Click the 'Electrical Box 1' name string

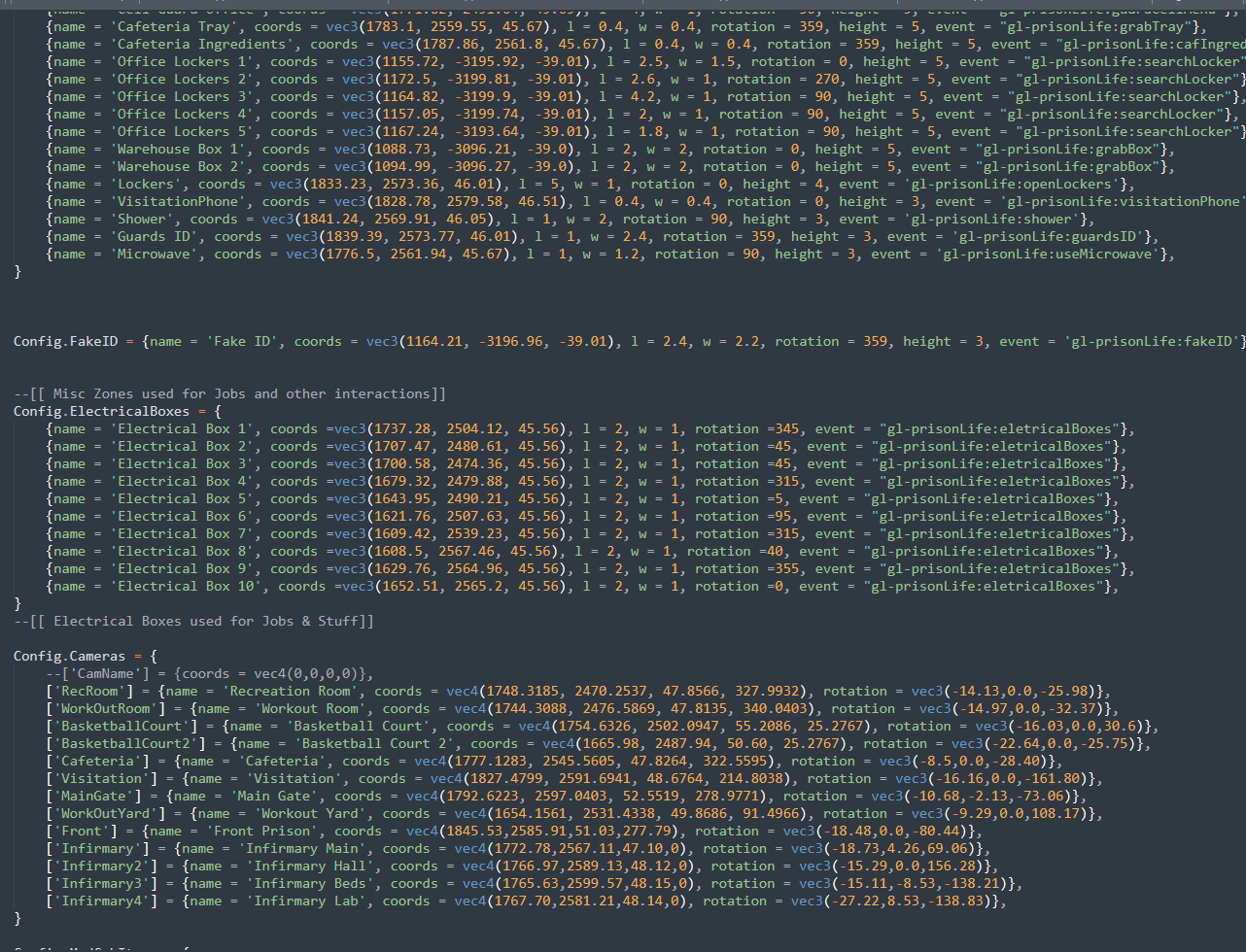click(183, 428)
